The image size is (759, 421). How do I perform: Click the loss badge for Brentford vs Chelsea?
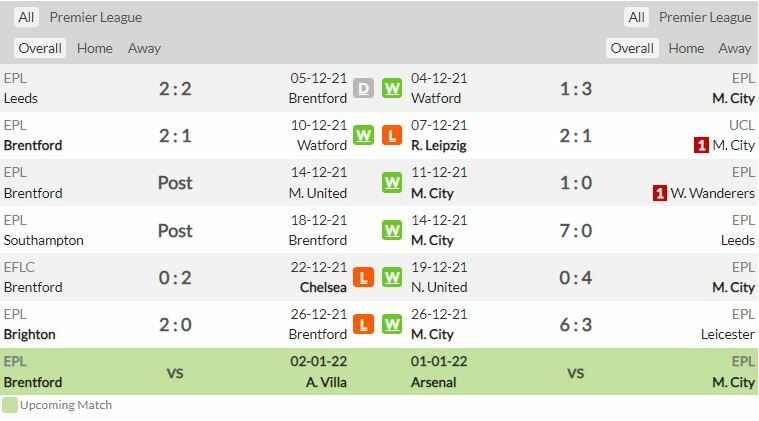[x=363, y=277]
